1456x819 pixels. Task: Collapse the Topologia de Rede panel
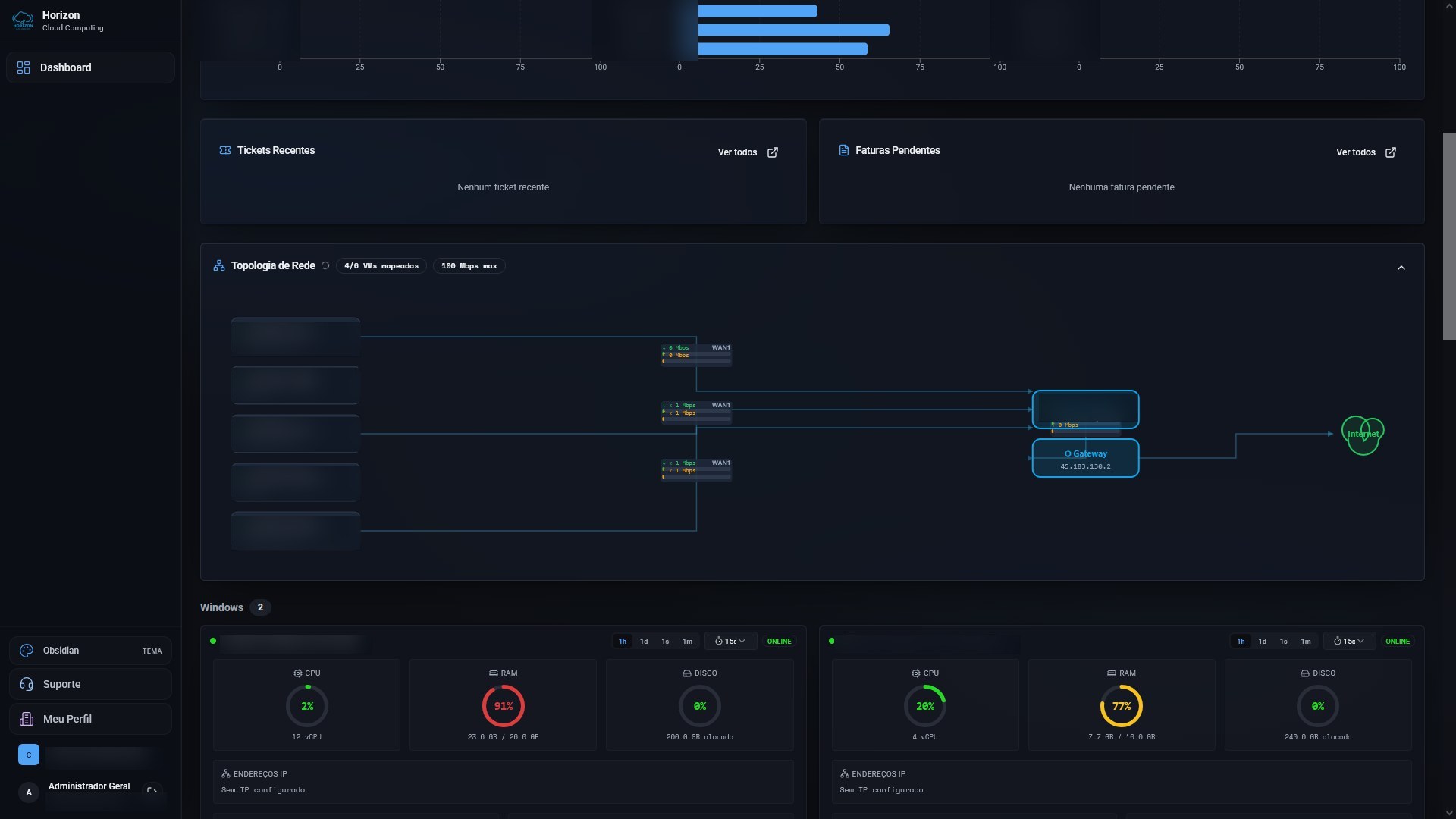pos(1401,268)
